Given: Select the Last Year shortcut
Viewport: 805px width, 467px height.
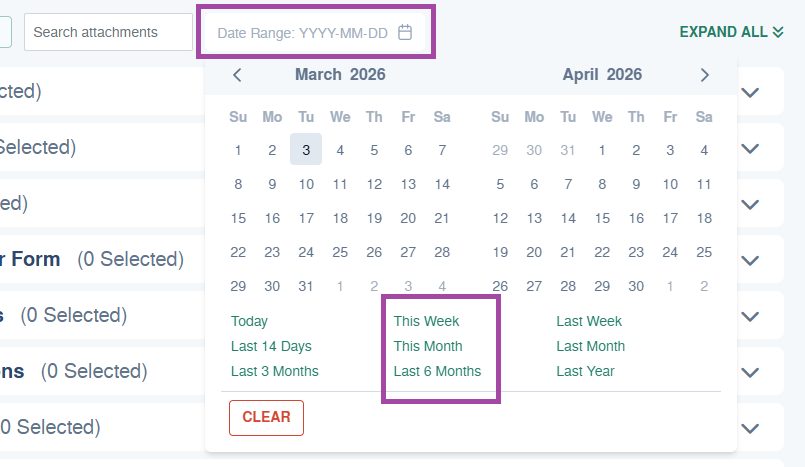Looking at the screenshot, I should click(x=585, y=371).
